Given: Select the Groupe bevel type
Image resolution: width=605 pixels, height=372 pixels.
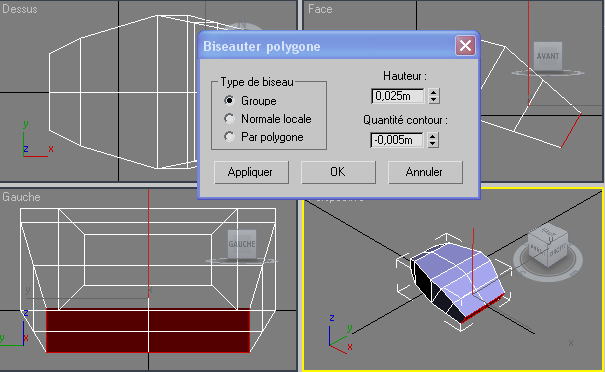Looking at the screenshot, I should [230, 101].
